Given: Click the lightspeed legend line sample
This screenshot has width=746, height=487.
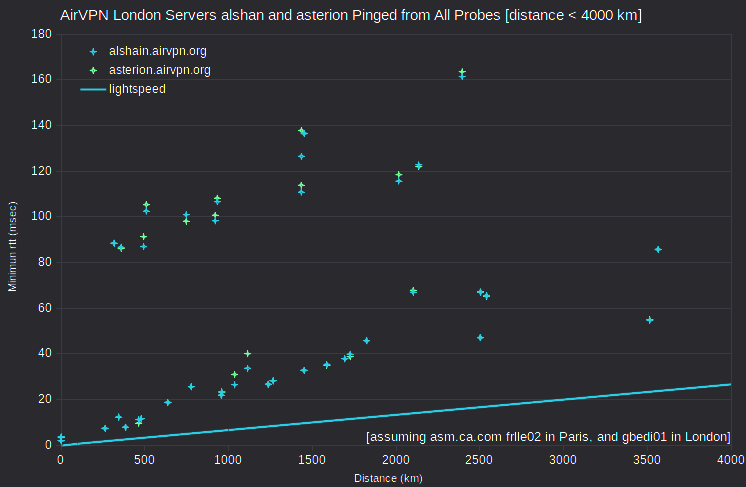Looking at the screenshot, I should tap(93, 89).
